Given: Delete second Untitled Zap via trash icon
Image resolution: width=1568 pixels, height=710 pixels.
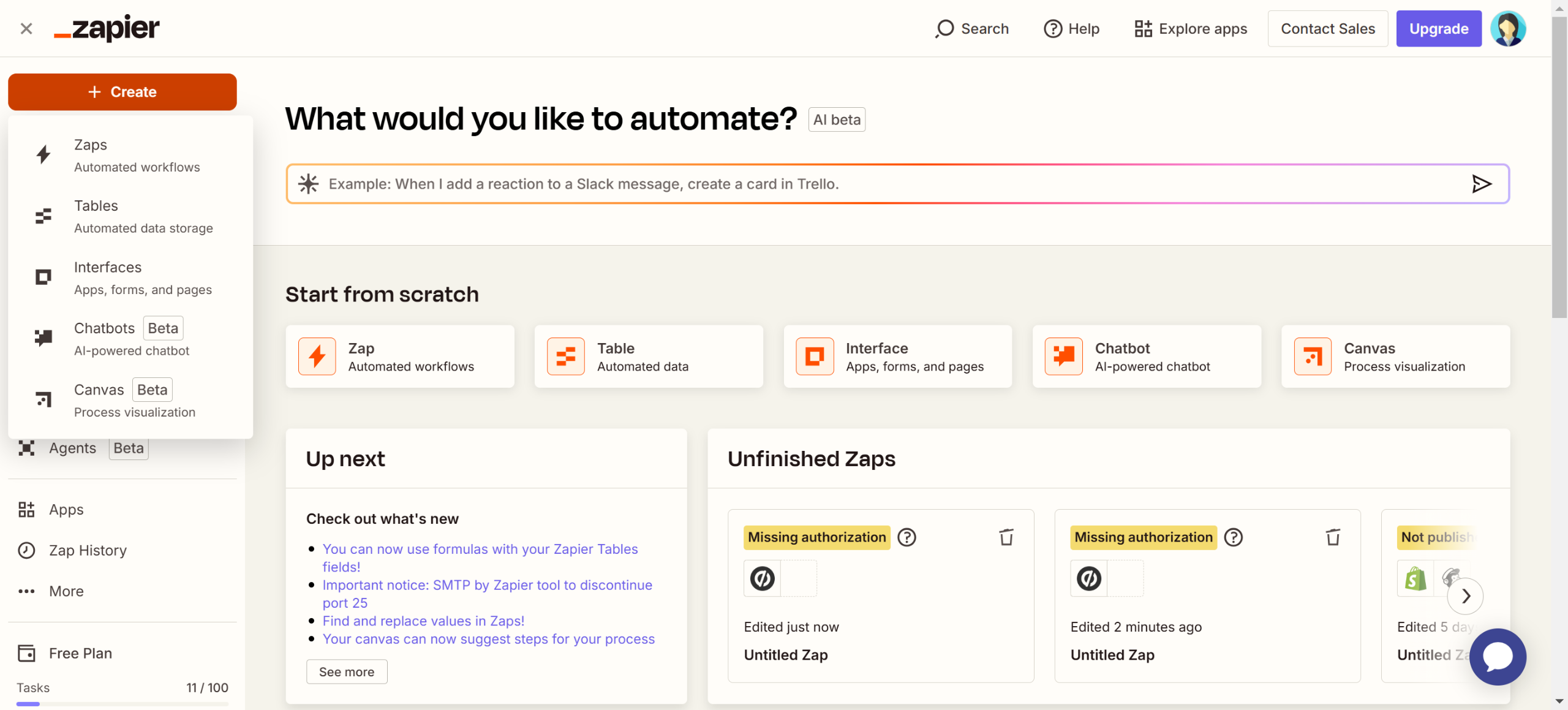Looking at the screenshot, I should [x=1333, y=537].
